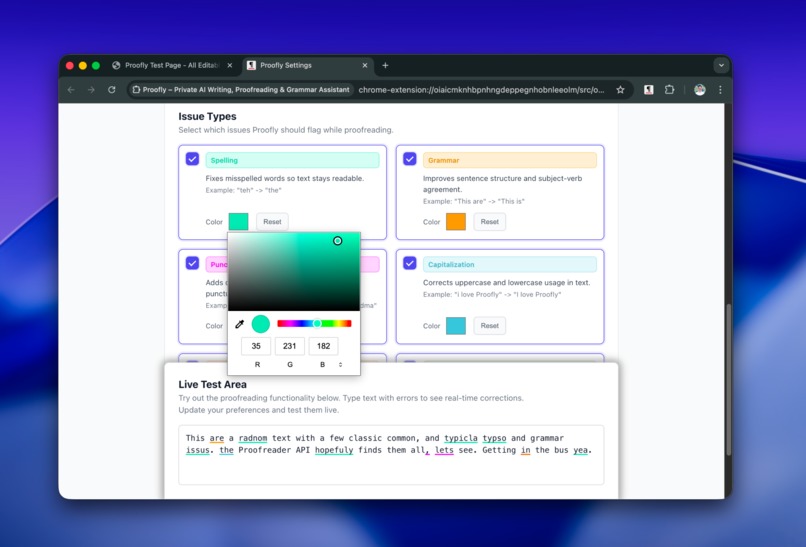
Task: Click inside the Live Test Area text box
Action: tap(391, 455)
